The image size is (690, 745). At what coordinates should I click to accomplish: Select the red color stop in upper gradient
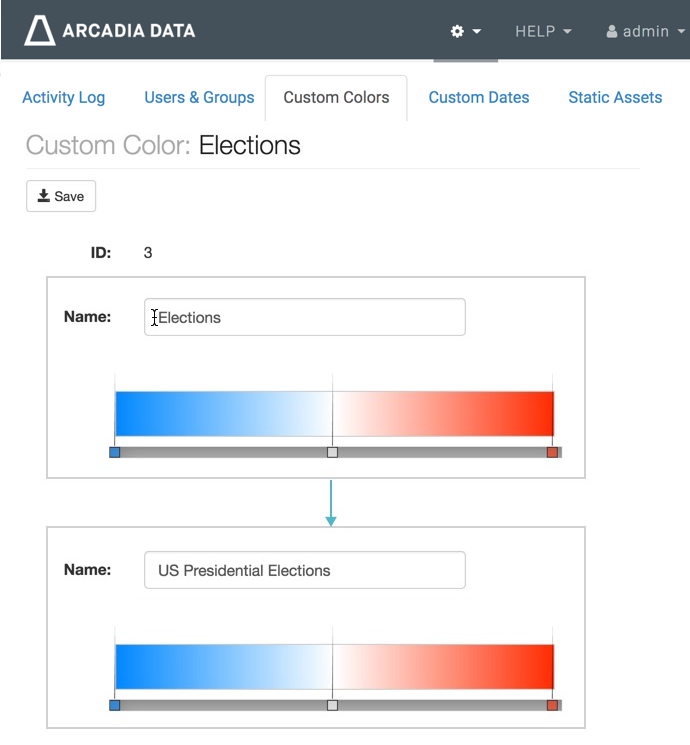point(552,452)
